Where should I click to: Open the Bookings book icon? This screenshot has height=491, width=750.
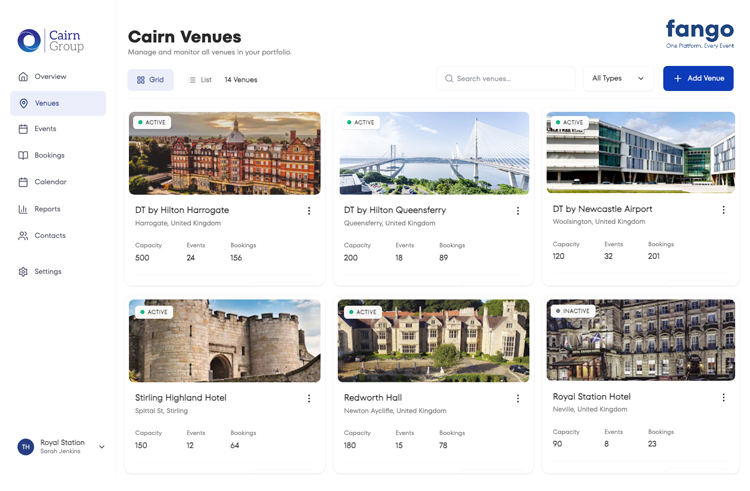click(x=23, y=155)
